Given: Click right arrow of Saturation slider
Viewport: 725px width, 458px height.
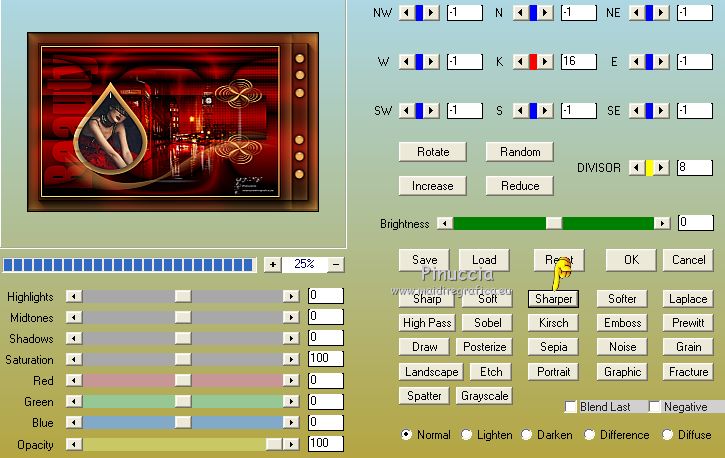Looking at the screenshot, I should pos(291,359).
